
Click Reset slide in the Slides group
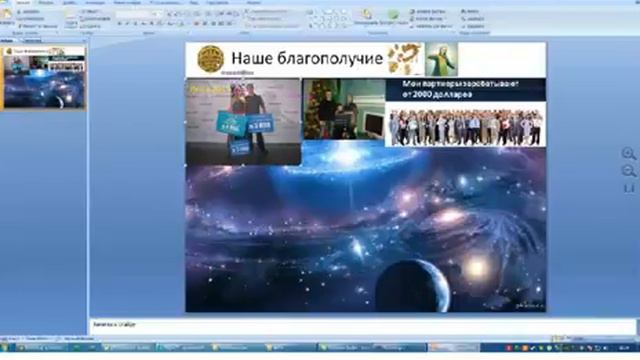tap(95, 19)
